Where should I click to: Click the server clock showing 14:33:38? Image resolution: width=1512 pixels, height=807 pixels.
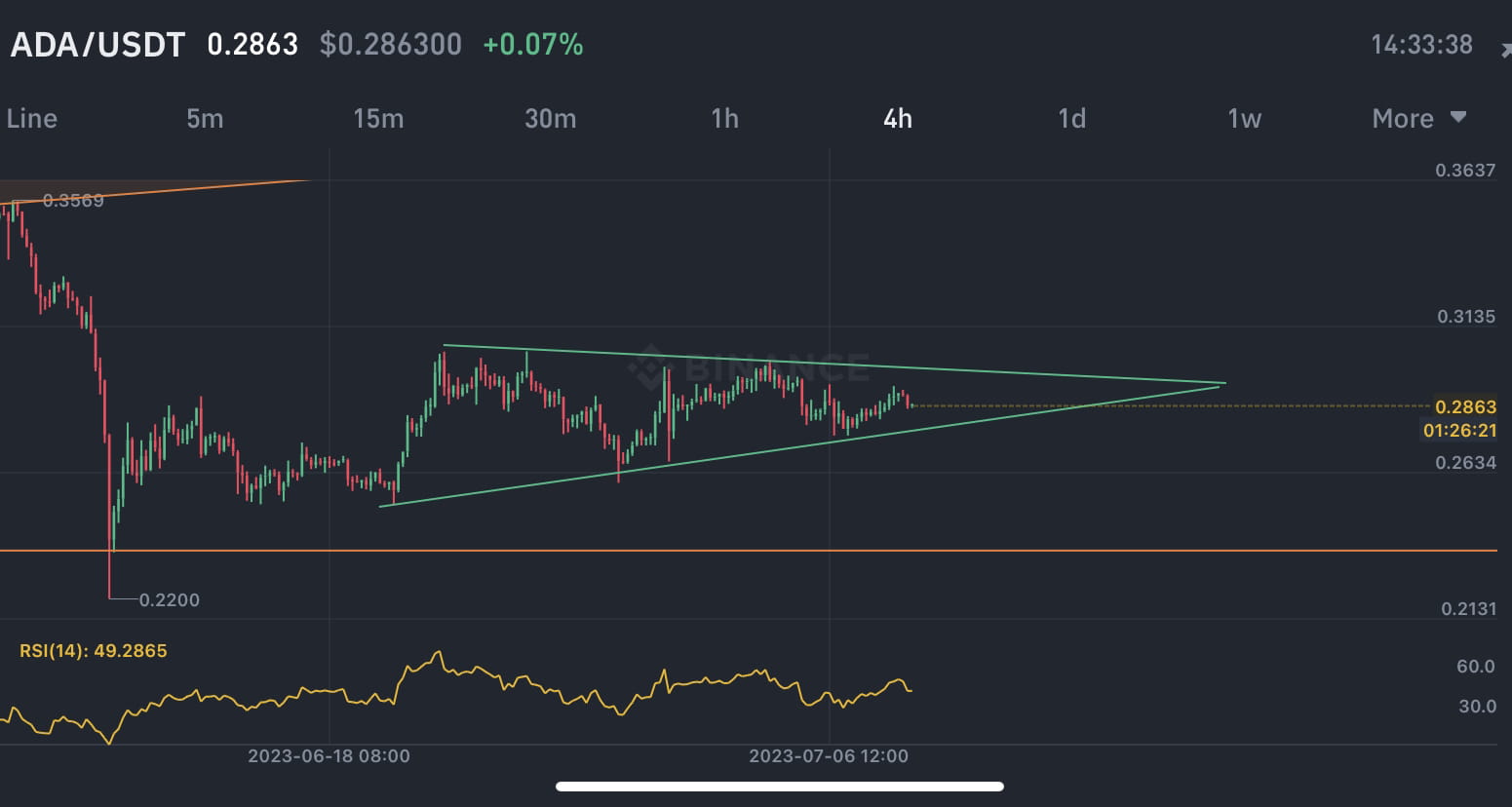click(x=1421, y=44)
